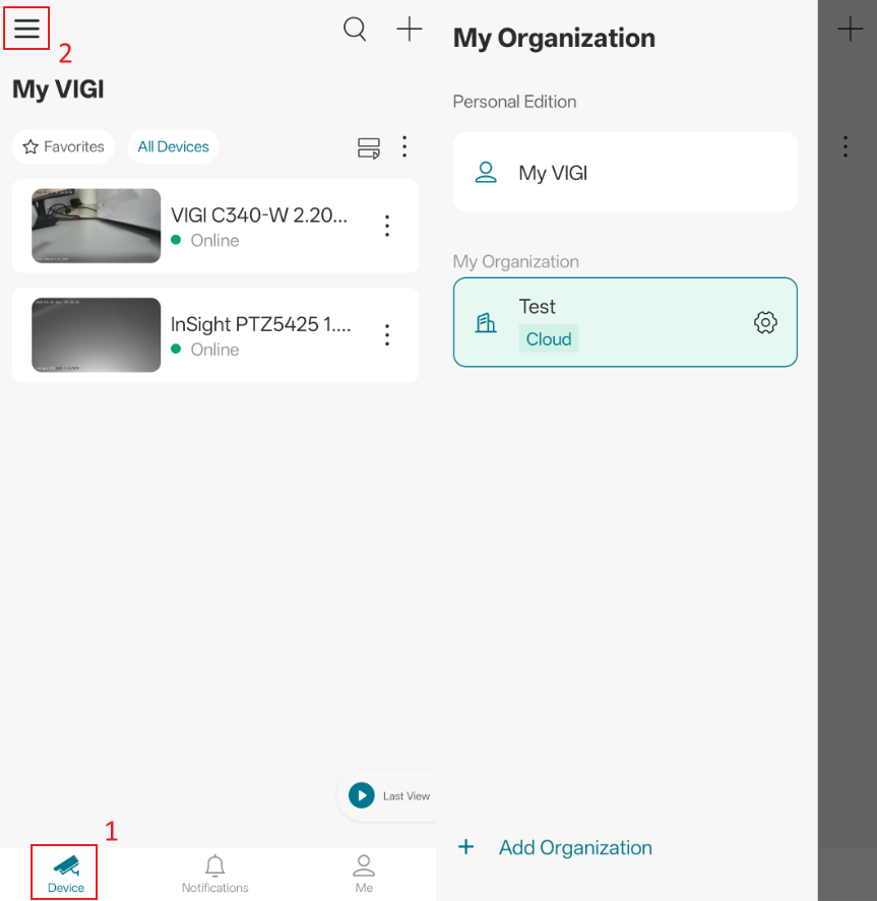Open three-dot menu for VIGI C340-W

pyautogui.click(x=387, y=226)
